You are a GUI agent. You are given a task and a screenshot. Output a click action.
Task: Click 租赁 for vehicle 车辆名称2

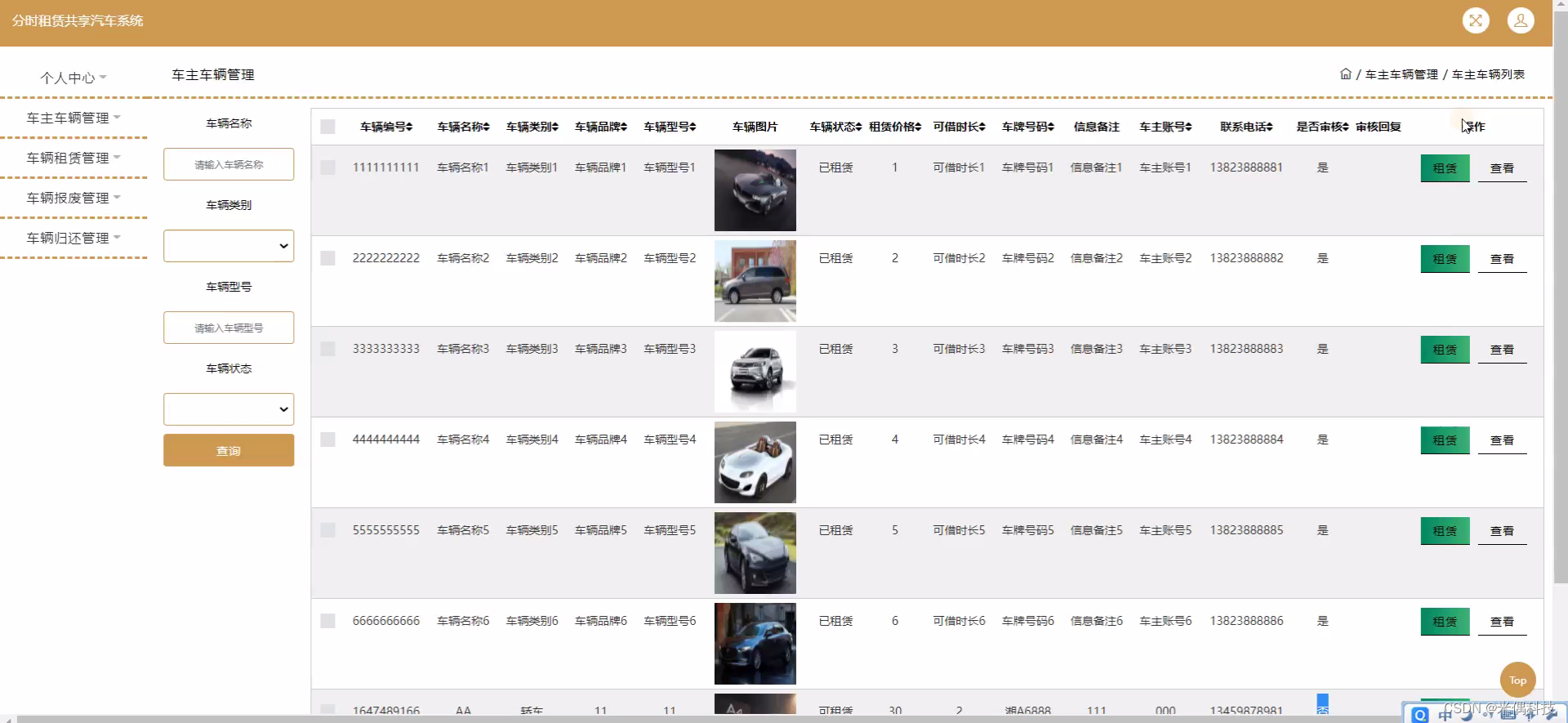pos(1445,259)
